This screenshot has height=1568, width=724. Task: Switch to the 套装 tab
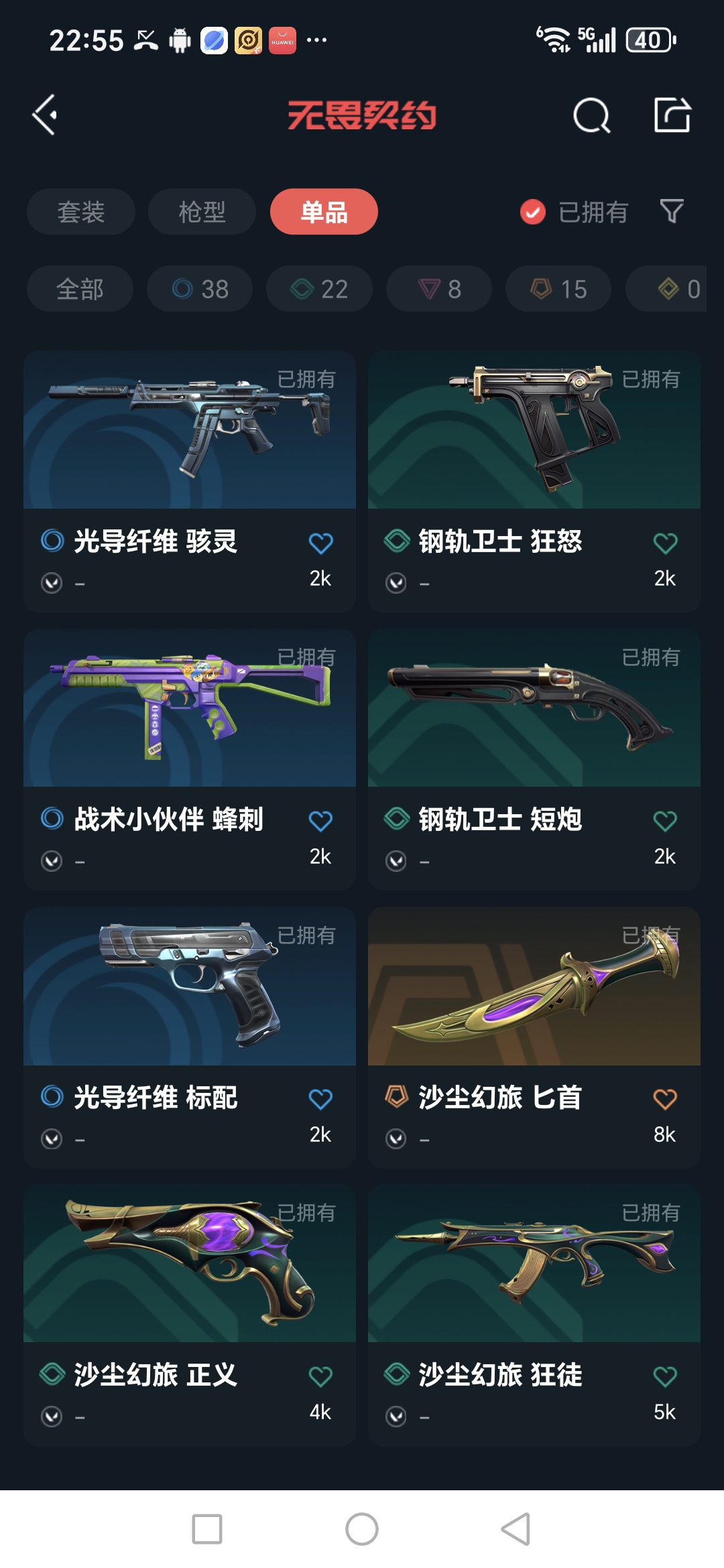tap(81, 212)
